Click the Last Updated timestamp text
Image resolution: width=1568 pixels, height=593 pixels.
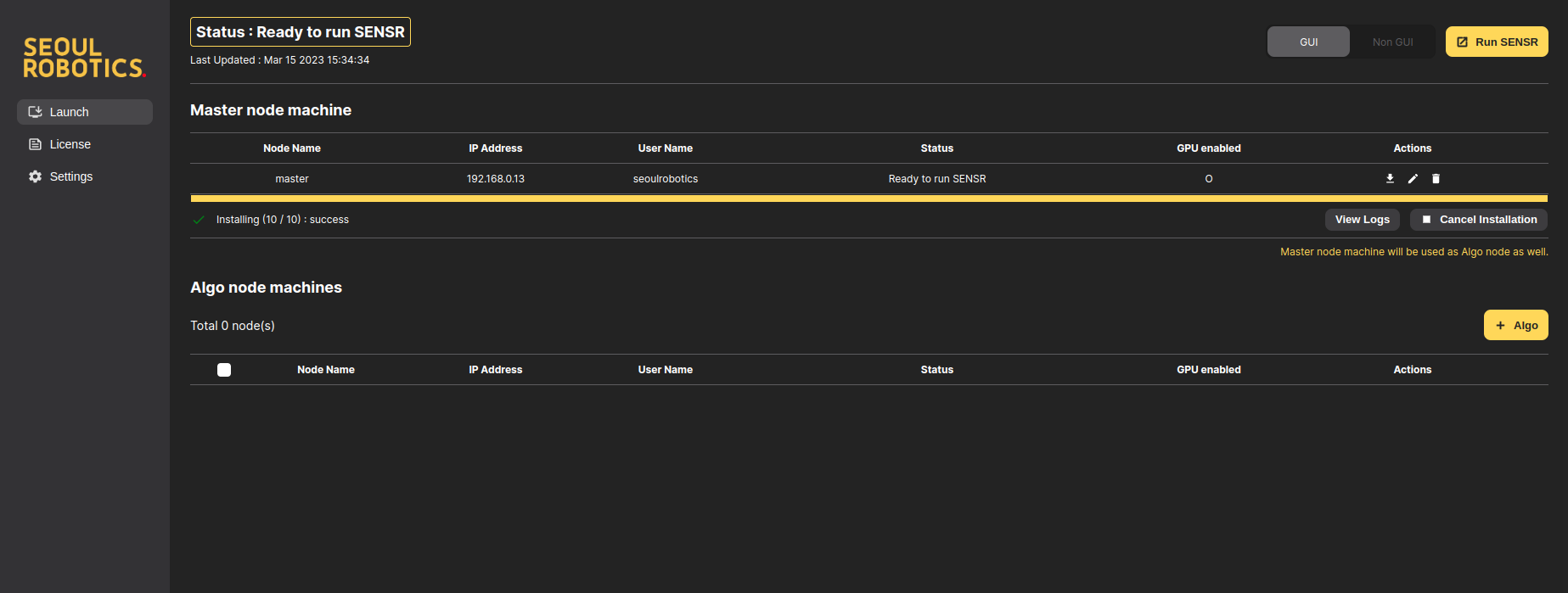point(279,60)
